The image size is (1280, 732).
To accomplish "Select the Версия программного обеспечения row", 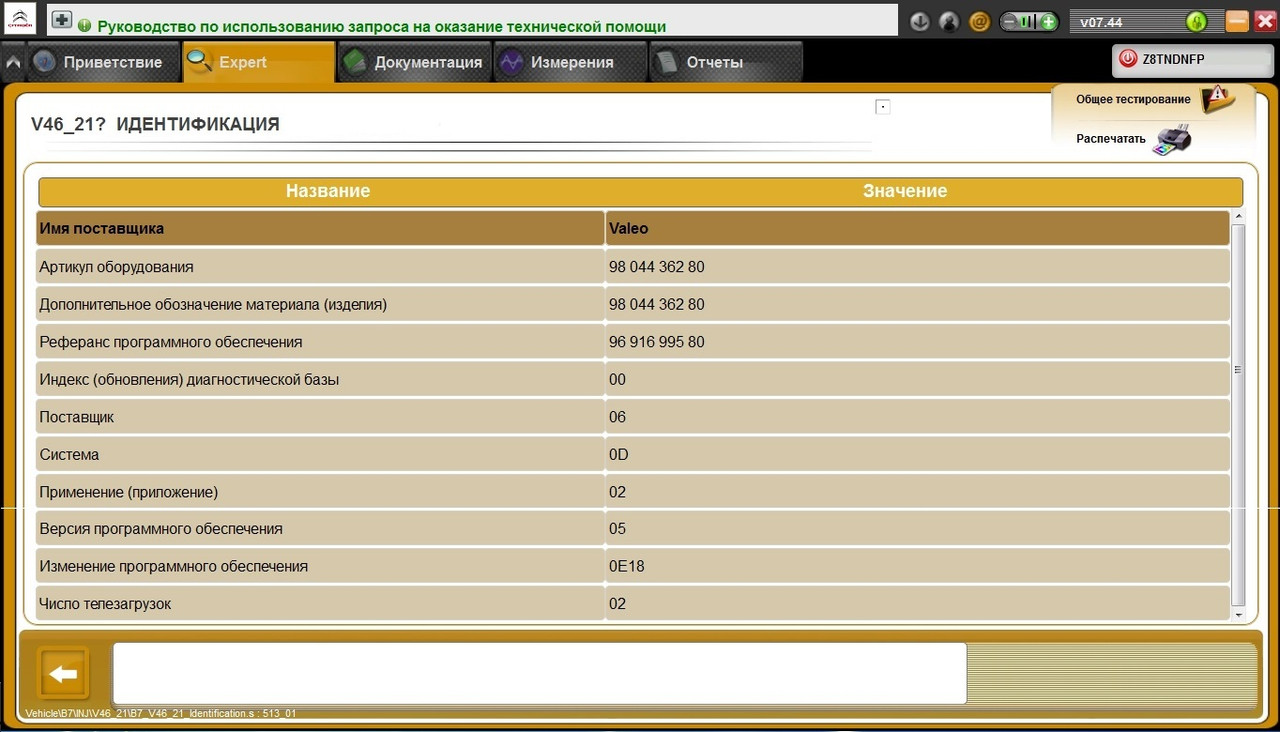I will tap(633, 528).
